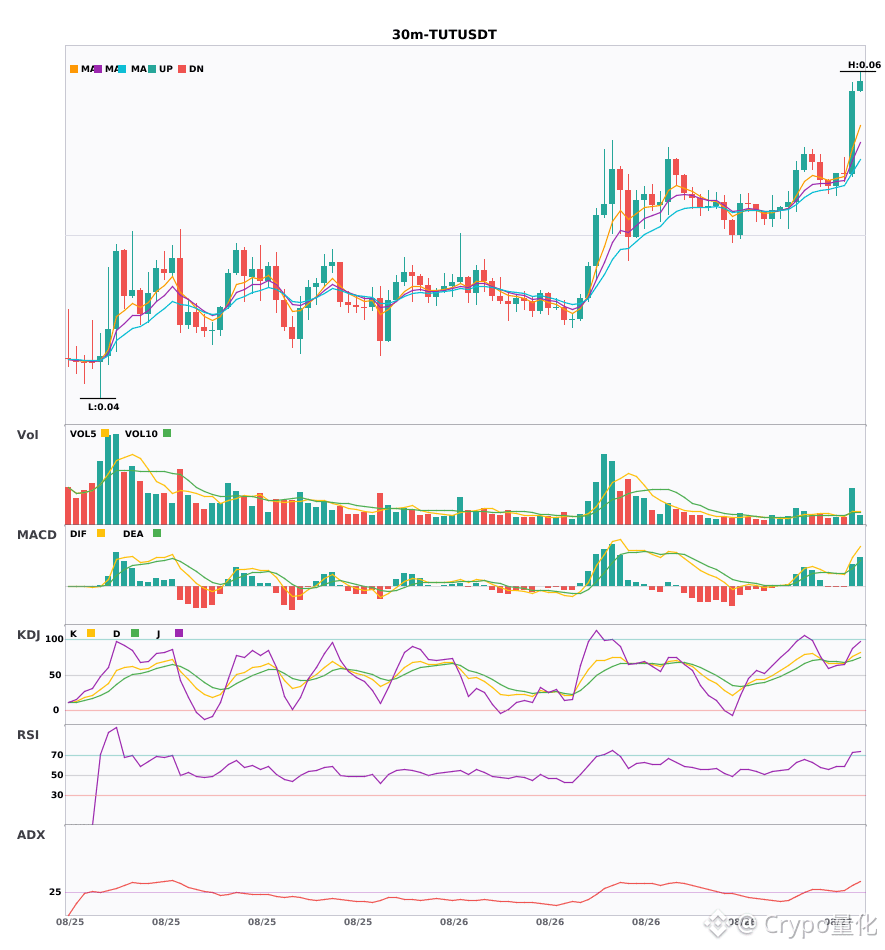Select the red DN legend swatch
This screenshot has height=950, width=885.
tap(182, 69)
